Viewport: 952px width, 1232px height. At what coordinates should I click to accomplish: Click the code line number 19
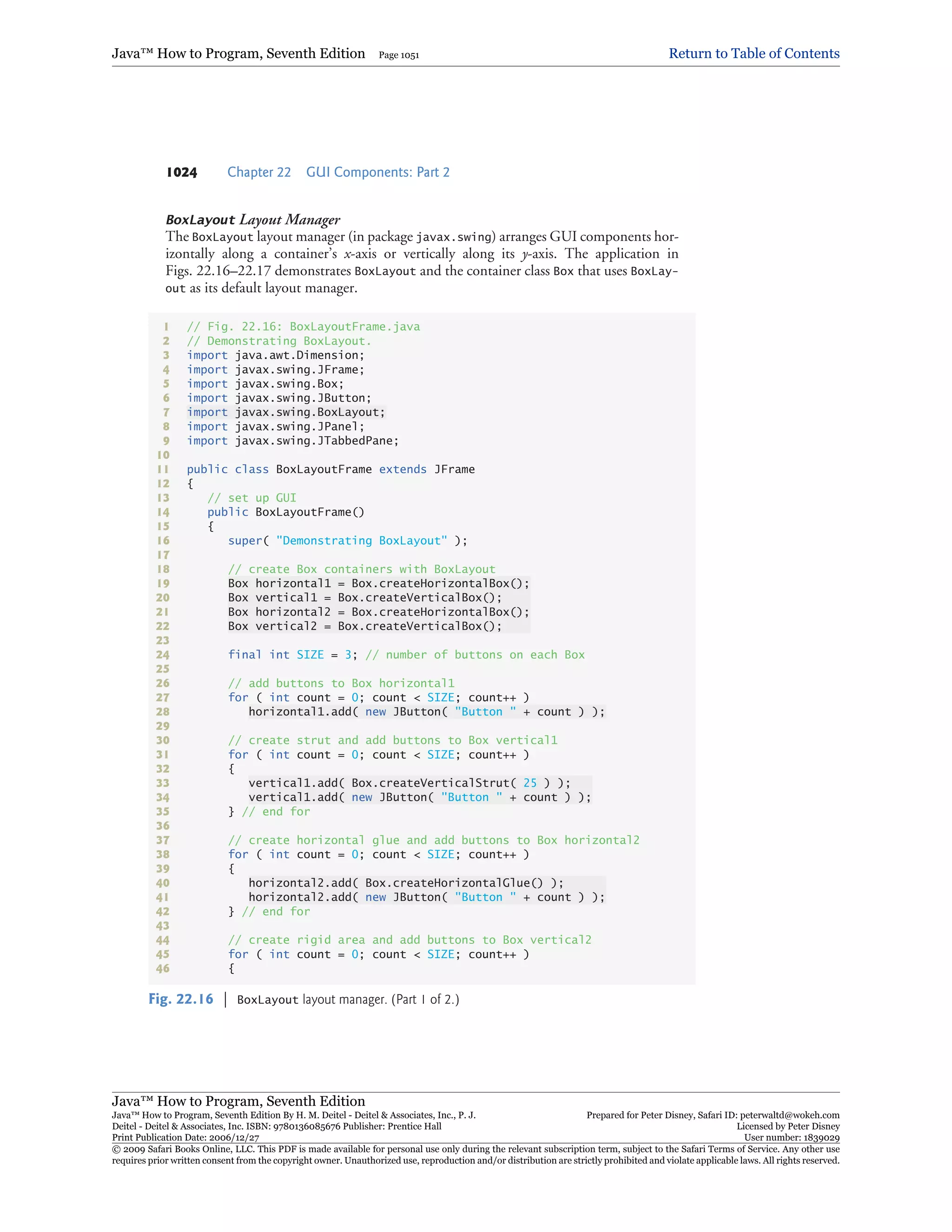coord(163,583)
